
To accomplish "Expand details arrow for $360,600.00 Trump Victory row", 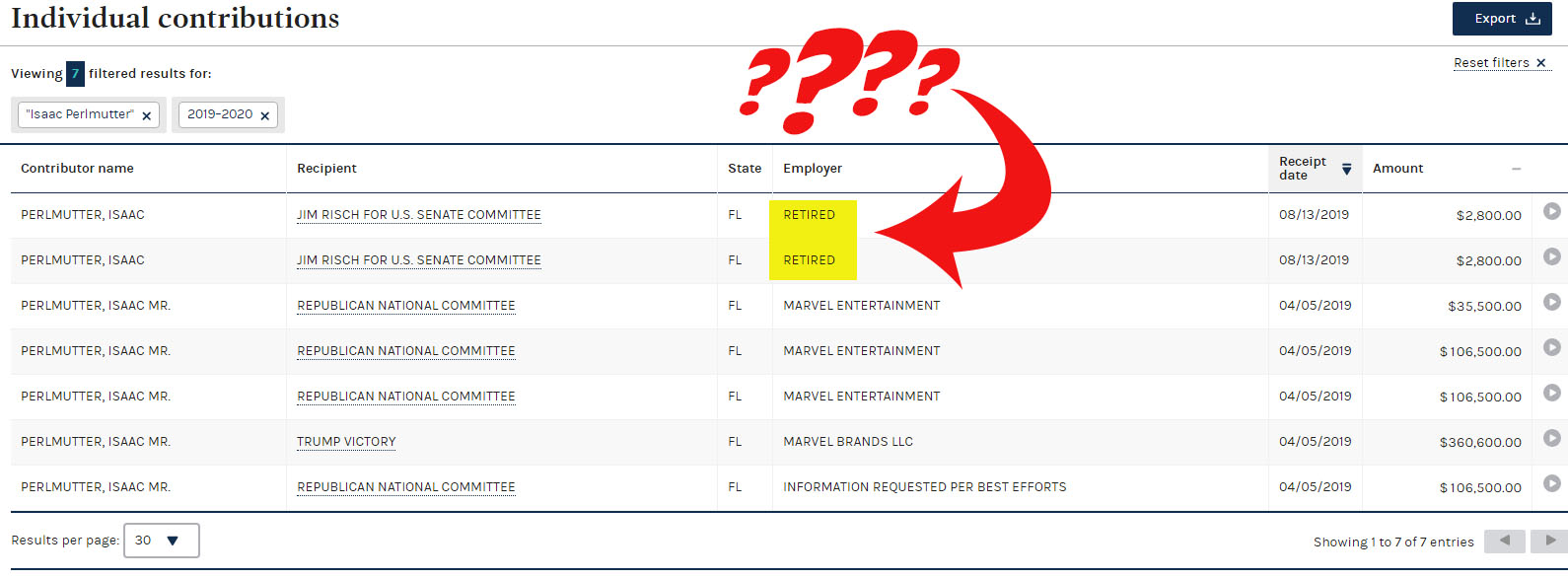I will click(1551, 438).
